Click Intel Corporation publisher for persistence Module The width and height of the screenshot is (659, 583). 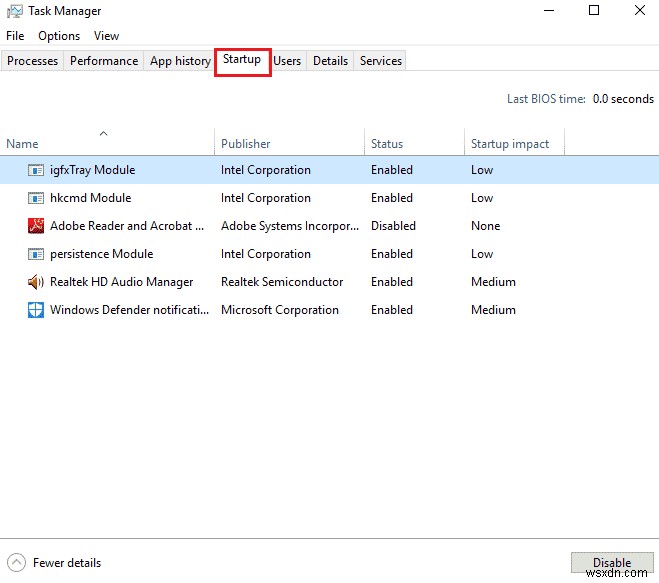266,254
